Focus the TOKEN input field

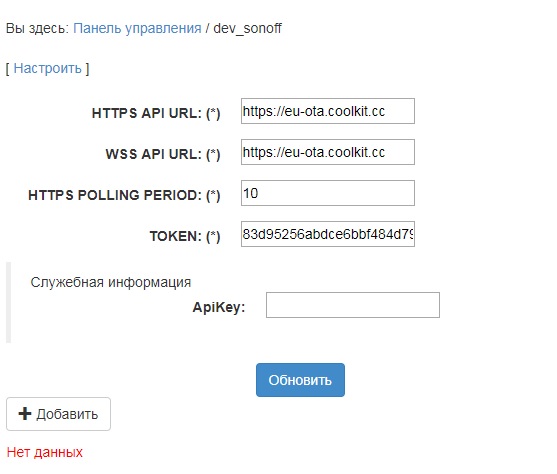[x=328, y=234]
